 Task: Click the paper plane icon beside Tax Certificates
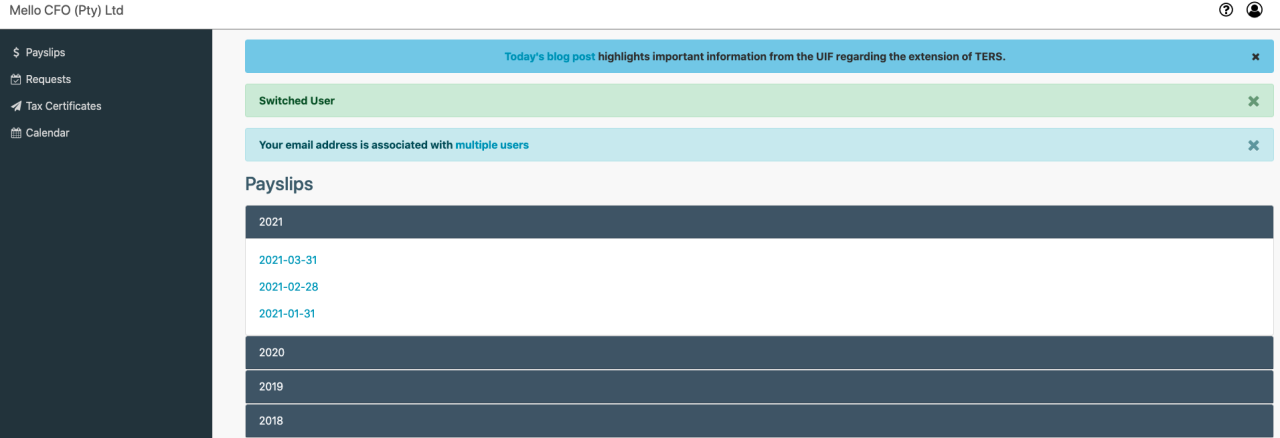[16, 106]
